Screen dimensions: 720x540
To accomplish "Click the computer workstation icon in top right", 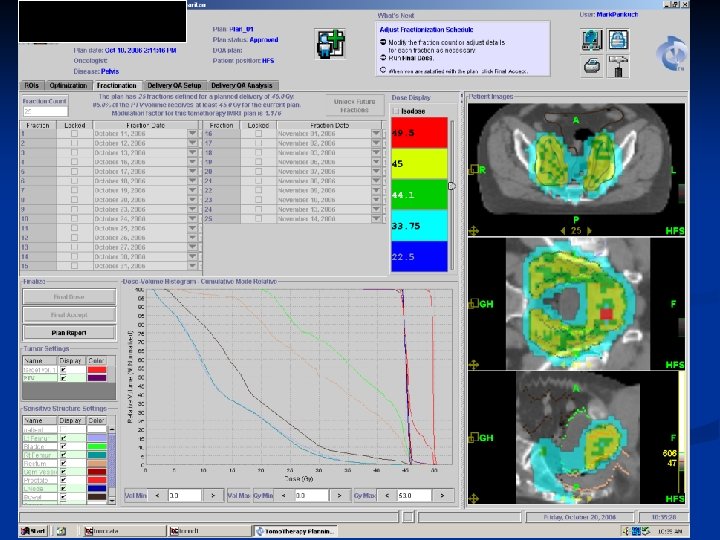I will click(x=591, y=40).
